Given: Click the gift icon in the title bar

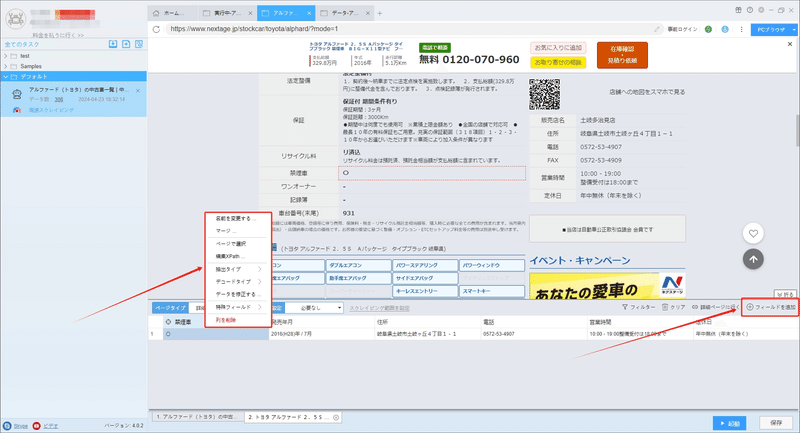Looking at the screenshot, I should coord(738,10).
